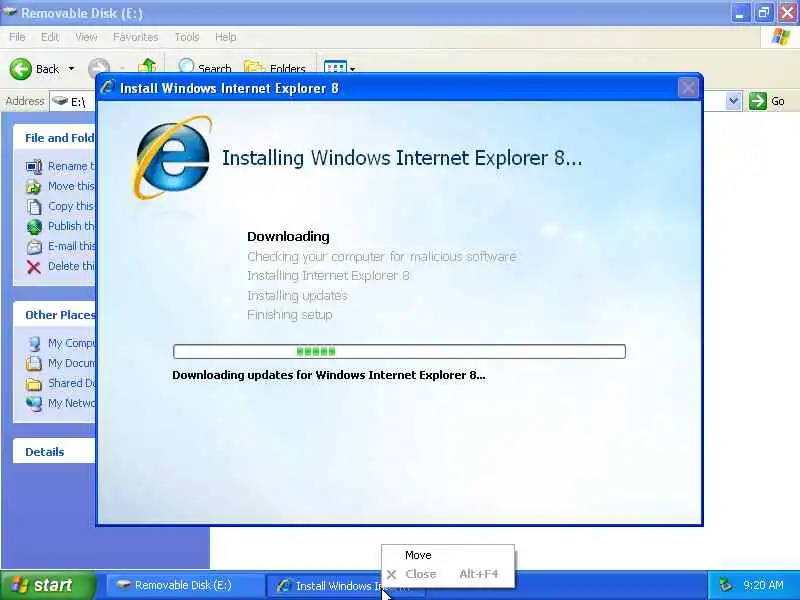Open the Favorites menu
The image size is (800, 600).
pyautogui.click(x=135, y=37)
